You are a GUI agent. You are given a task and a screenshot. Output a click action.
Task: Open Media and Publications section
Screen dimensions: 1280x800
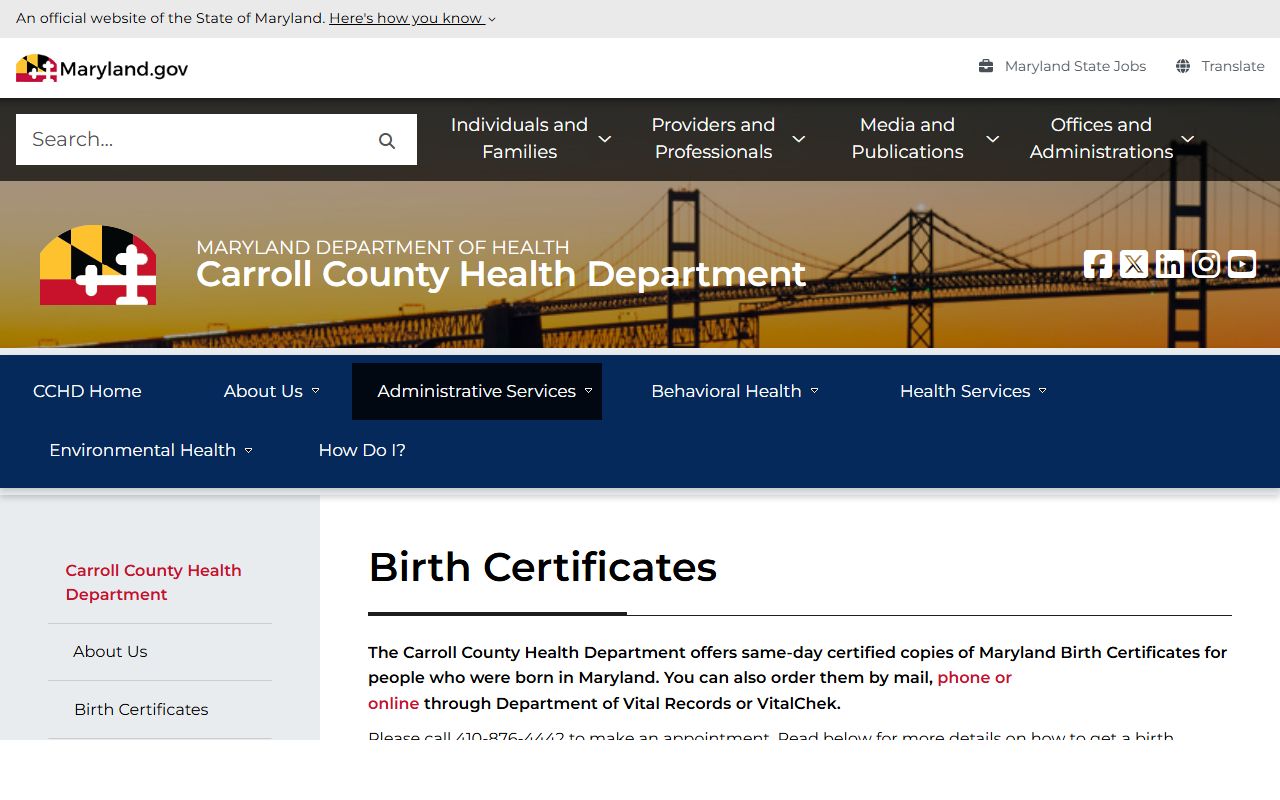point(907,139)
